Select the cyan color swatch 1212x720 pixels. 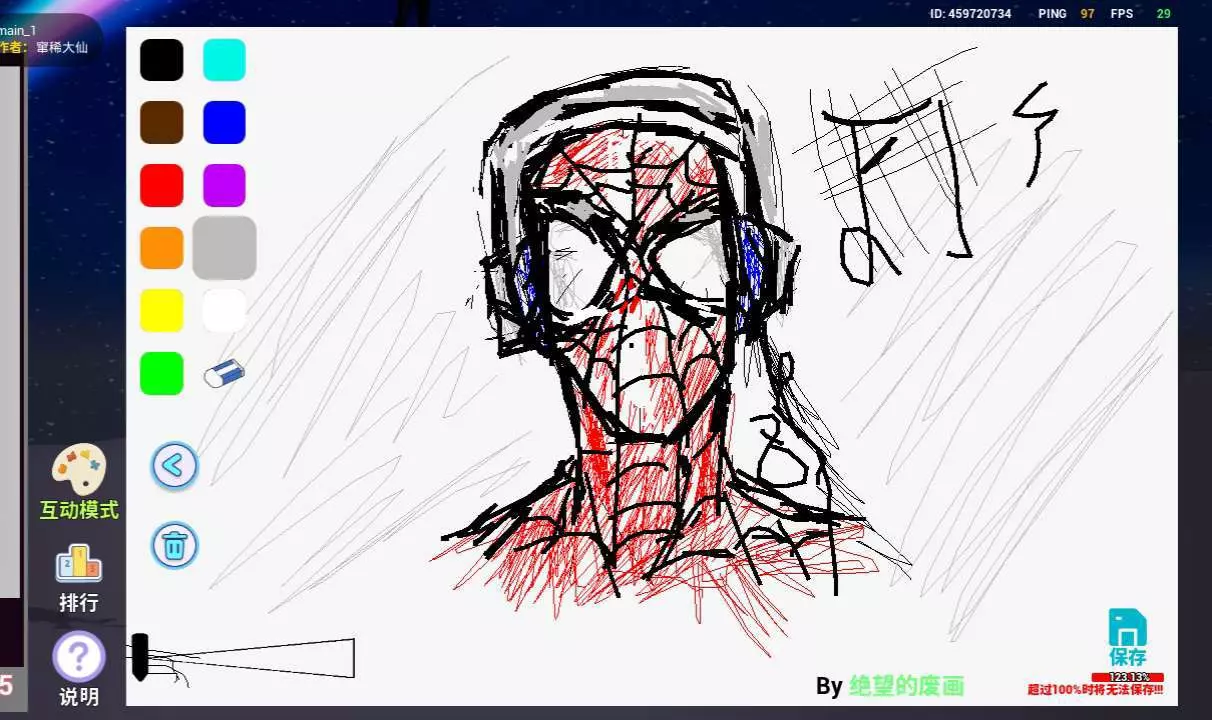[224, 60]
